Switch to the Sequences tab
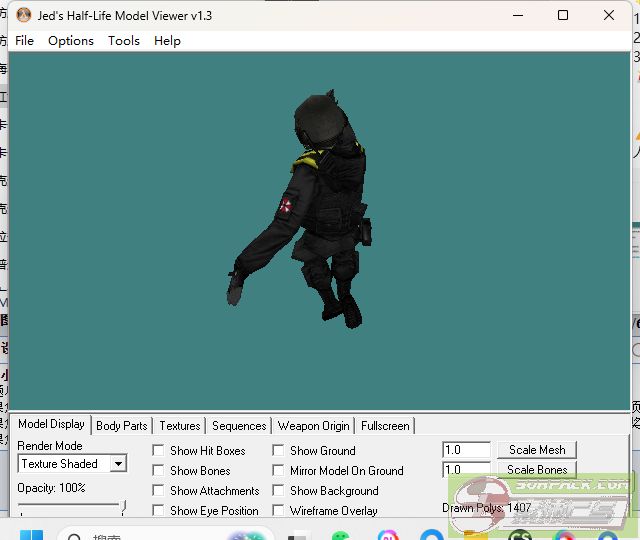 239,426
